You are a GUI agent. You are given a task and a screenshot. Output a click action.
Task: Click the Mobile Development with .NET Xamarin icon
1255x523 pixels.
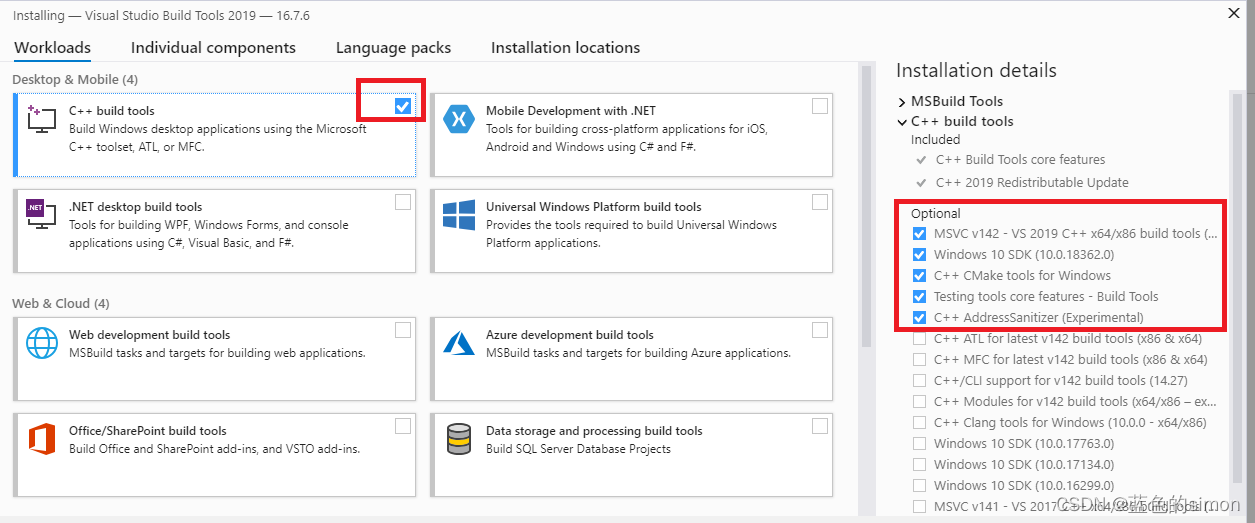[458, 119]
